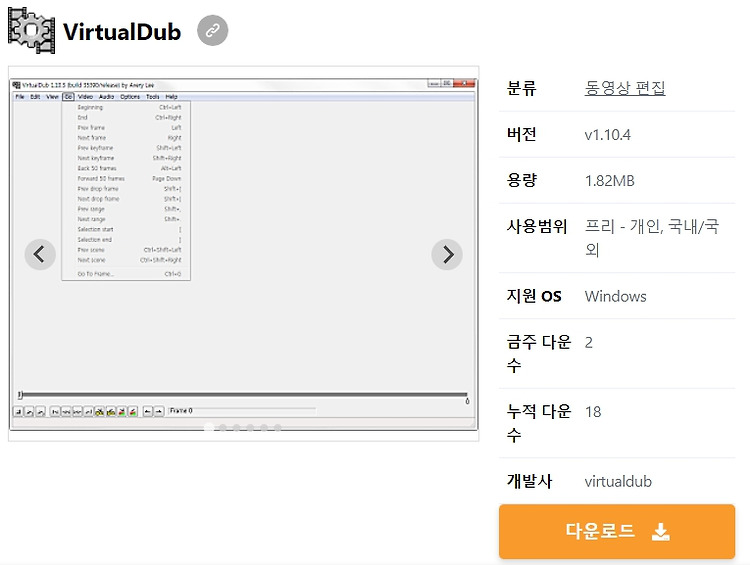Select the sixth carousel indicator dot
Screen dimensions: 750x565
(278, 427)
